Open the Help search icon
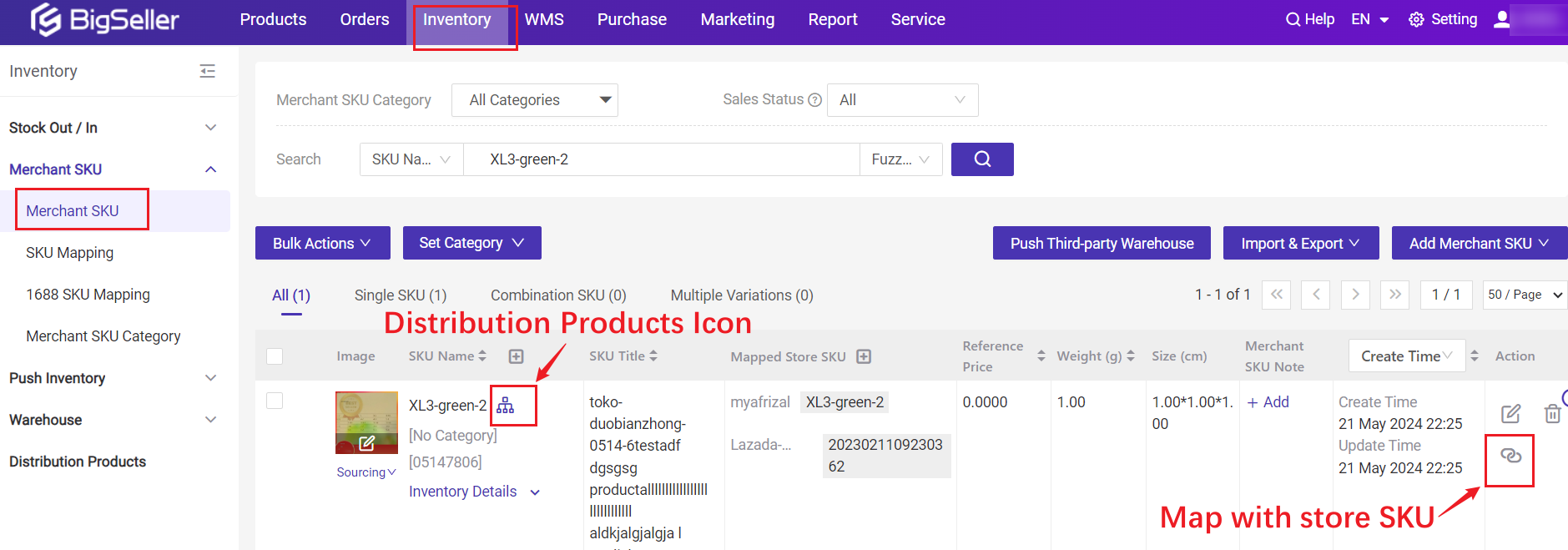1568x550 pixels. (1293, 19)
